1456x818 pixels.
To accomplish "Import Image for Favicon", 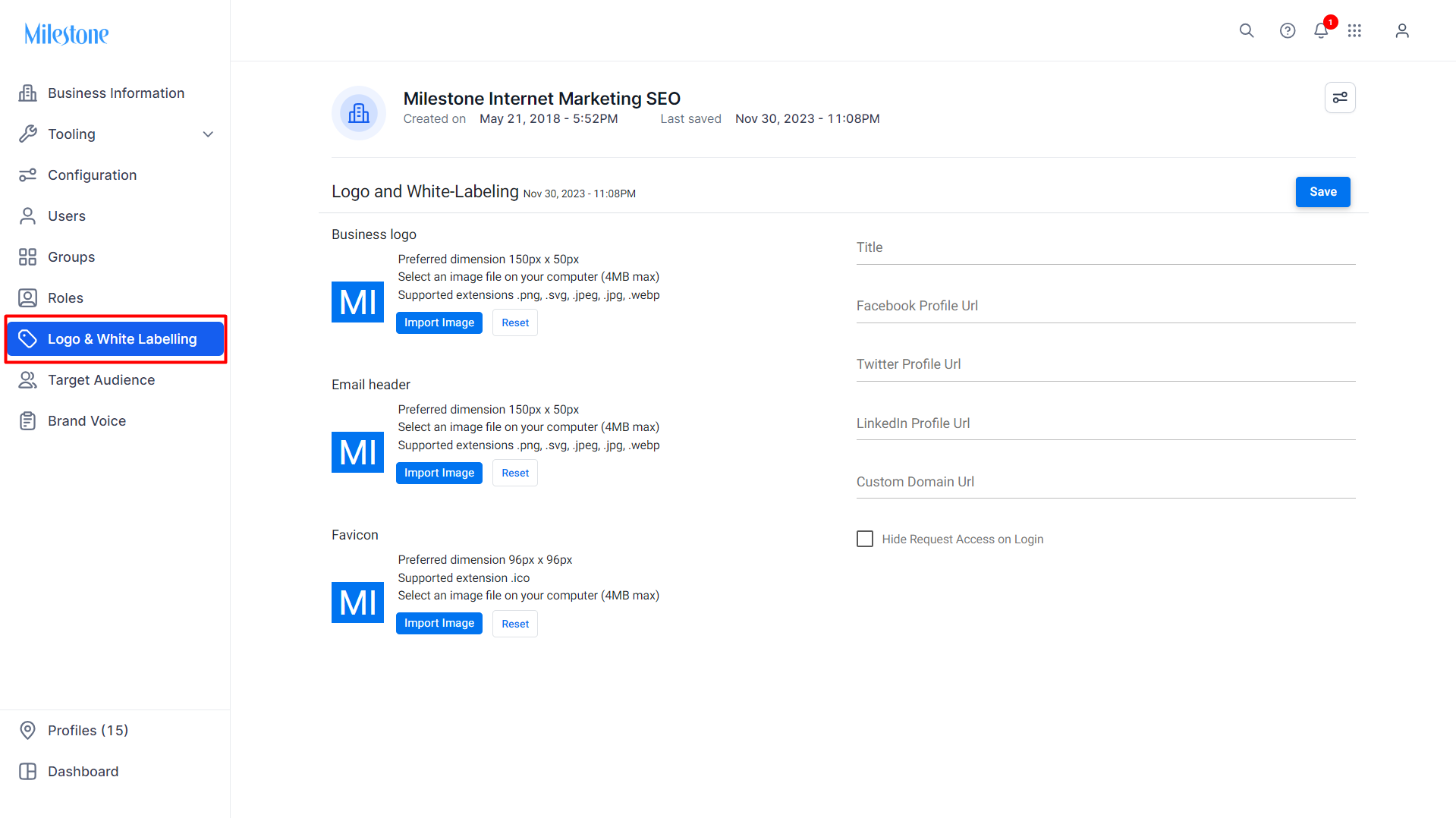I will click(439, 623).
